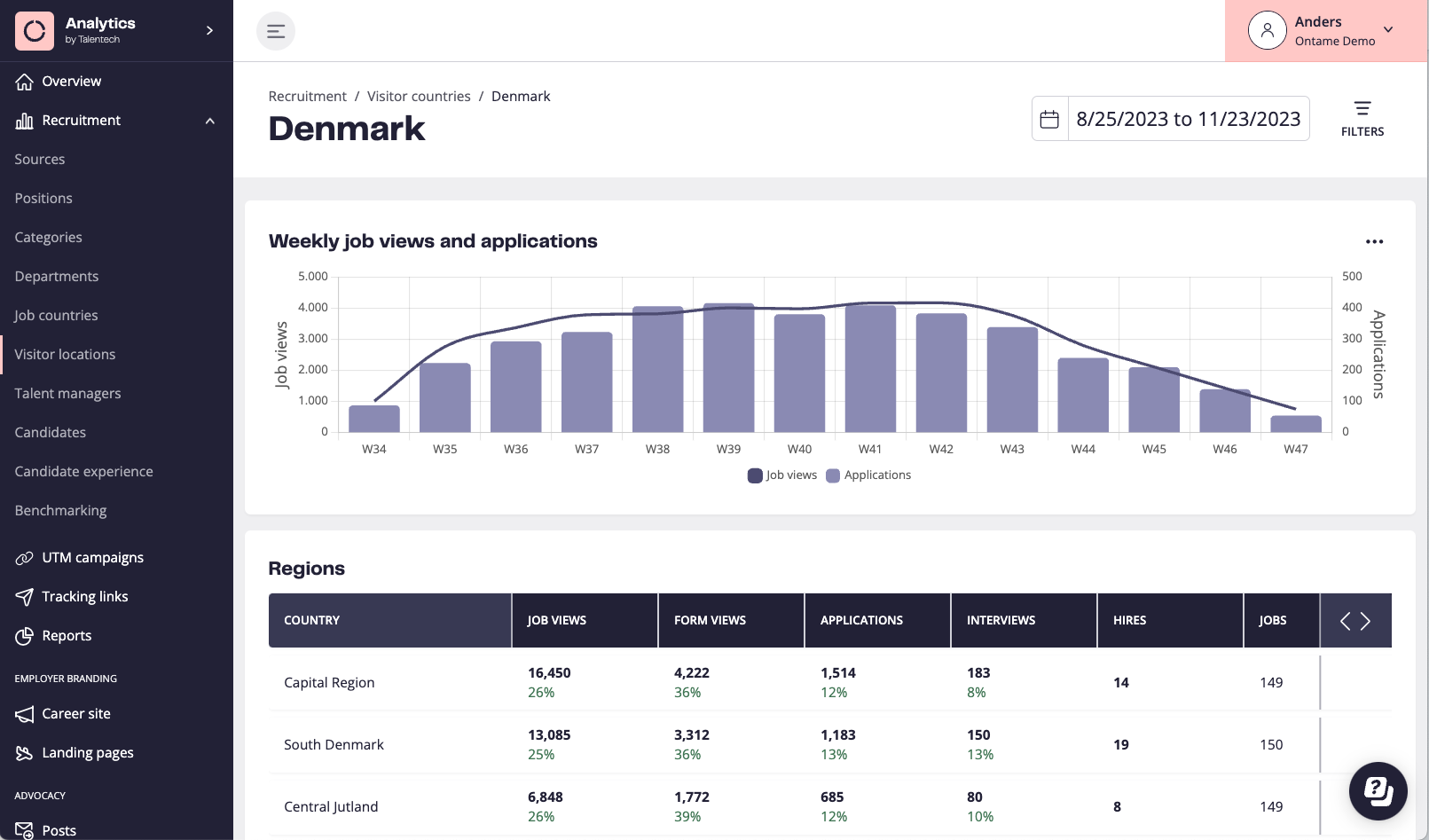
Task: Click the Capital Region row name
Action: pos(329,683)
